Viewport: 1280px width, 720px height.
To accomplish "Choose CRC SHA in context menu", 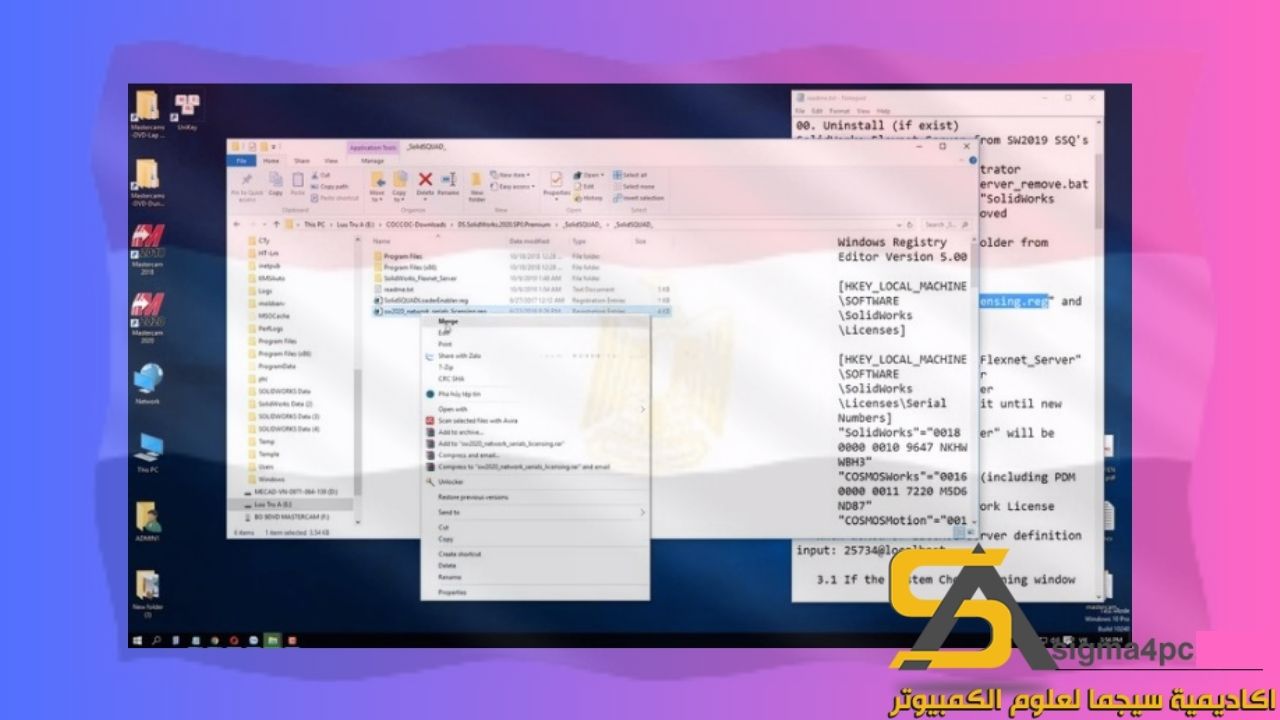I will (535, 378).
